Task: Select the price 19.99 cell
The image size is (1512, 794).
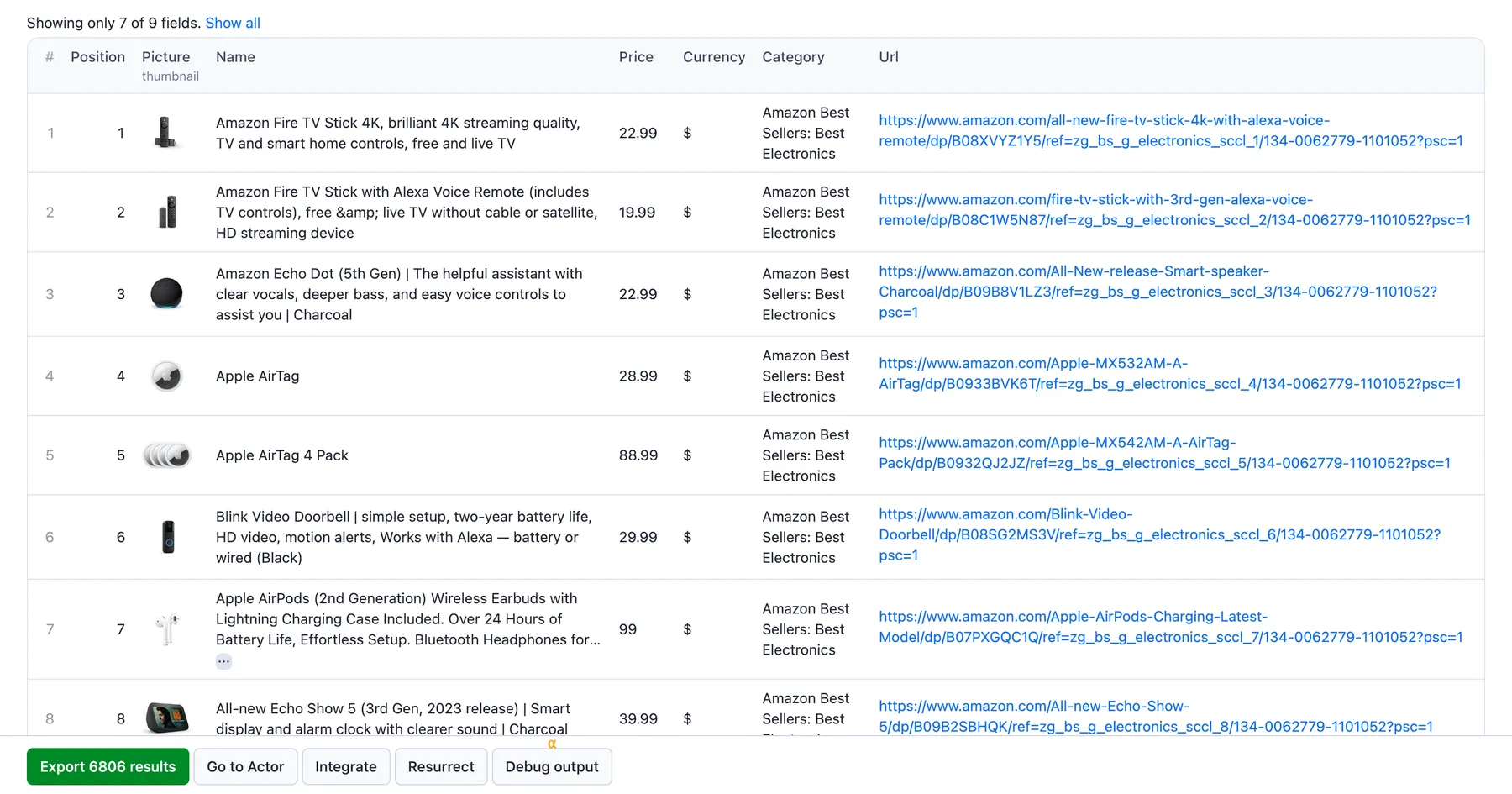Action: click(637, 212)
